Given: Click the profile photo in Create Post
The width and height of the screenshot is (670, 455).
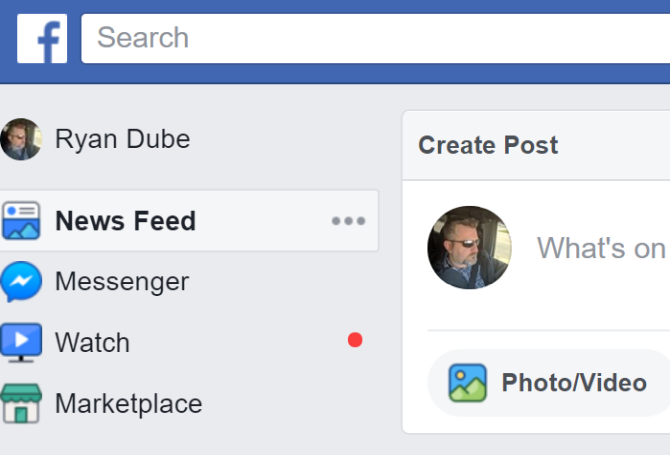Looking at the screenshot, I should tap(469, 247).
